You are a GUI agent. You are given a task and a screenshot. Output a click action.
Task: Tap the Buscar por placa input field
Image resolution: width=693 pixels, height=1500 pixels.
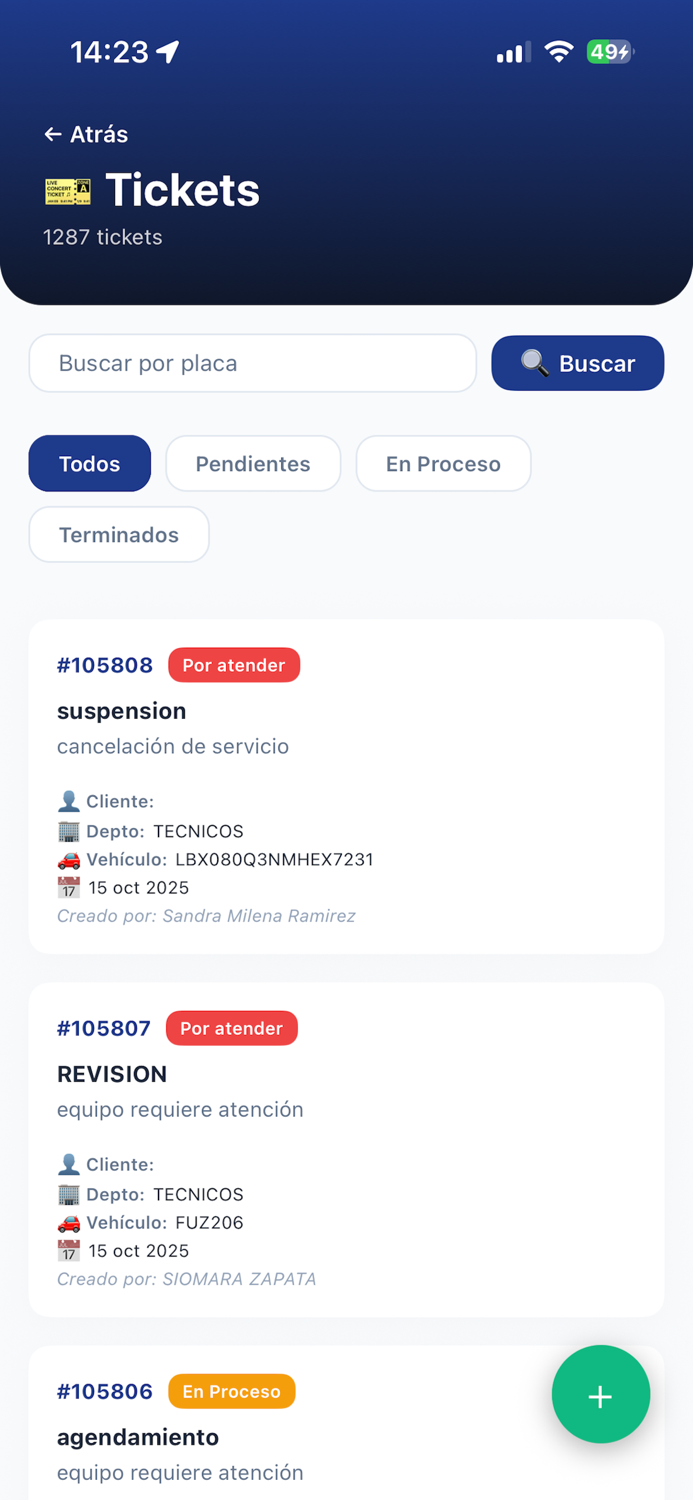click(252, 363)
